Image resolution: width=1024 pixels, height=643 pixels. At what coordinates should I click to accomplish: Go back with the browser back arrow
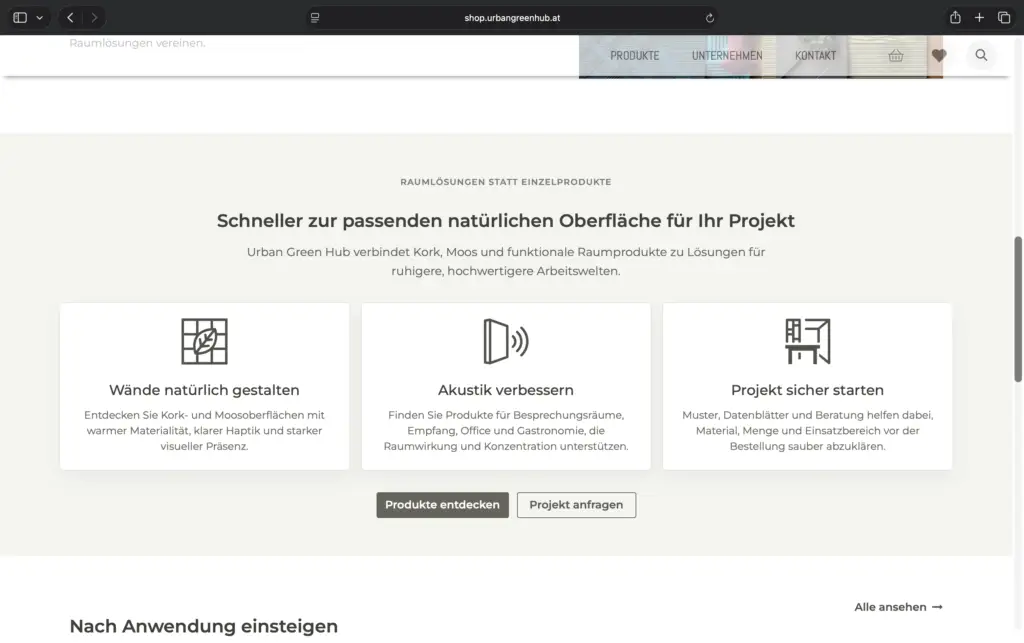(x=71, y=18)
